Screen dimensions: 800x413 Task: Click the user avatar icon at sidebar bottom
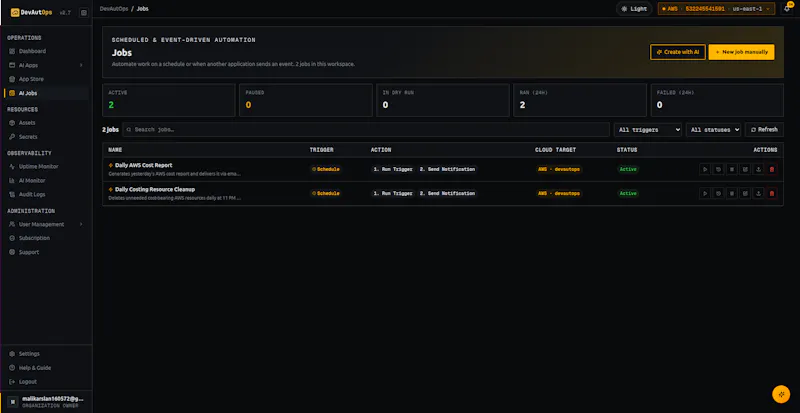point(13,402)
